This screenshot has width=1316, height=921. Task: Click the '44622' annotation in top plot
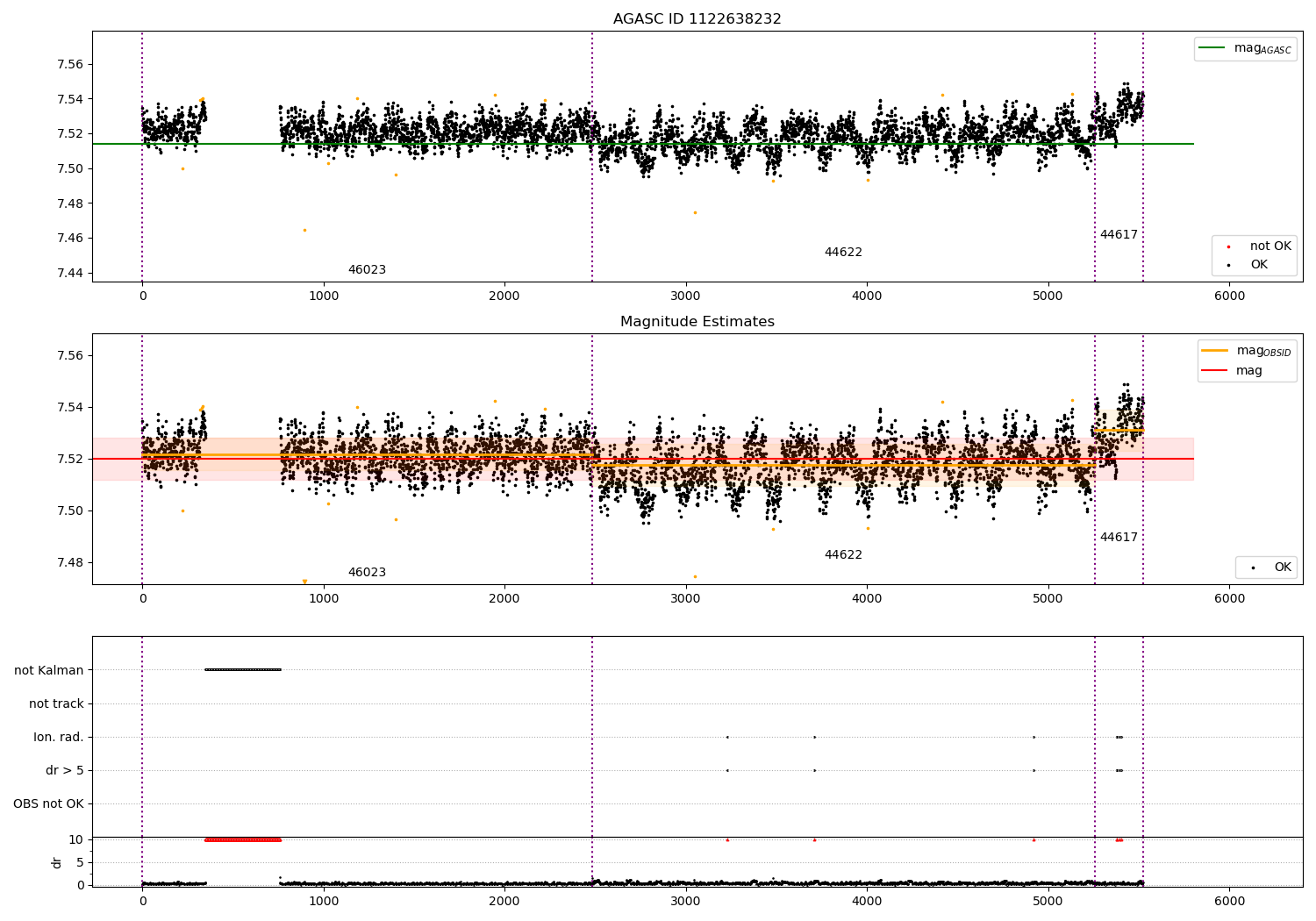pos(843,253)
